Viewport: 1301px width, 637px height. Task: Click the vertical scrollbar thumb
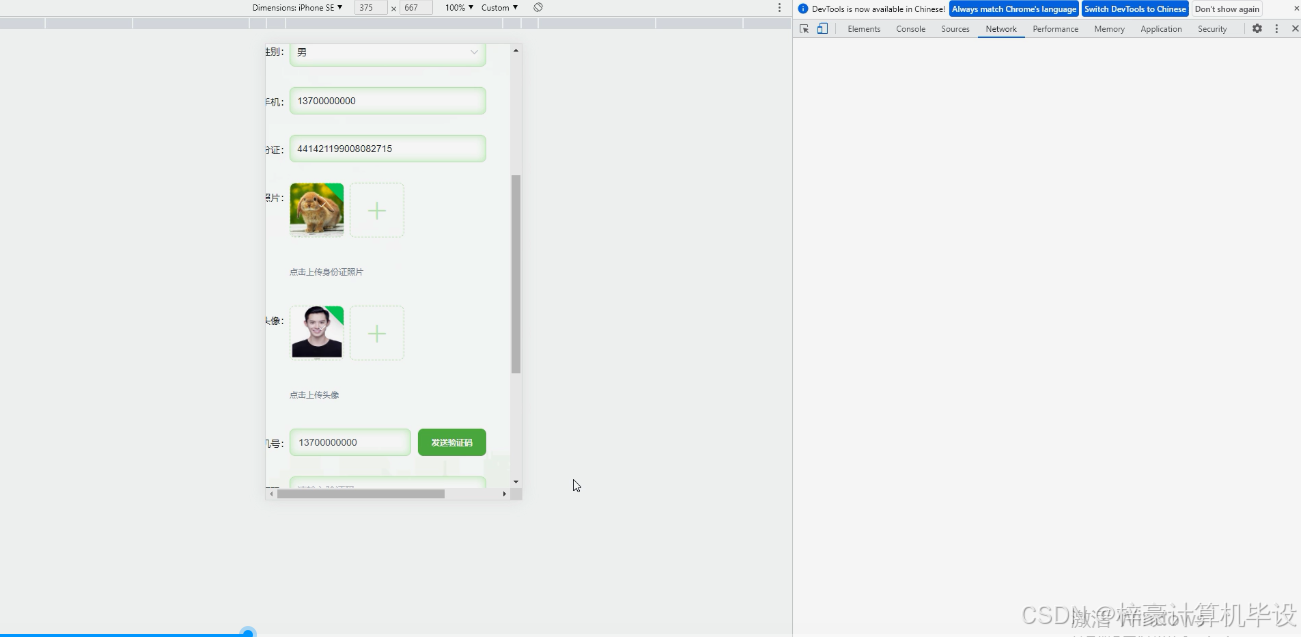click(x=516, y=274)
